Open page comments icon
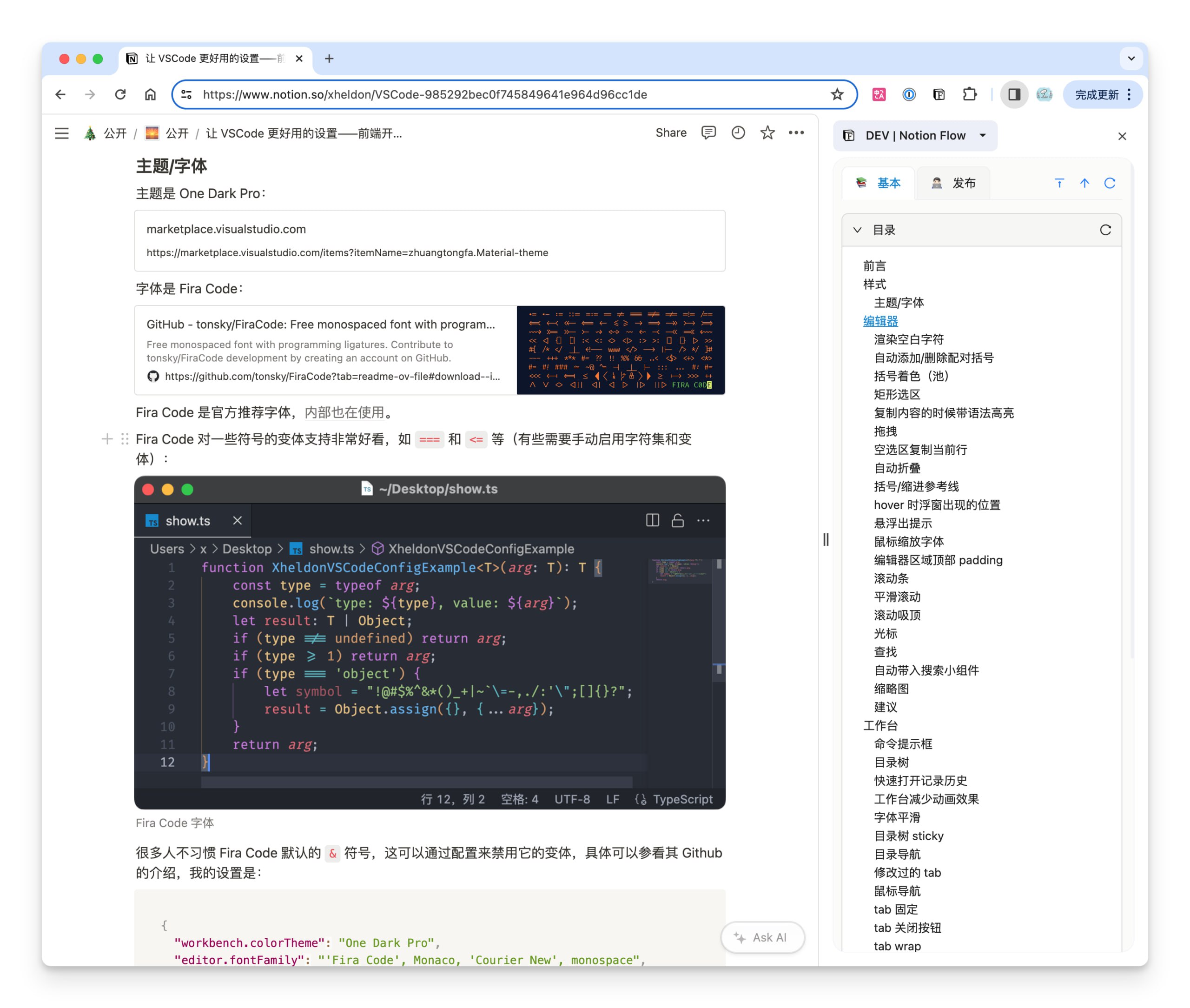Image resolution: width=1190 pixels, height=1008 pixels. click(x=708, y=133)
